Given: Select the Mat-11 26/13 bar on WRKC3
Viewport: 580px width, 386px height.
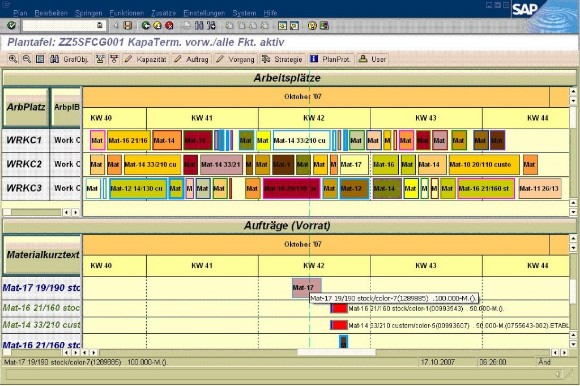Looking at the screenshot, I should [540, 189].
